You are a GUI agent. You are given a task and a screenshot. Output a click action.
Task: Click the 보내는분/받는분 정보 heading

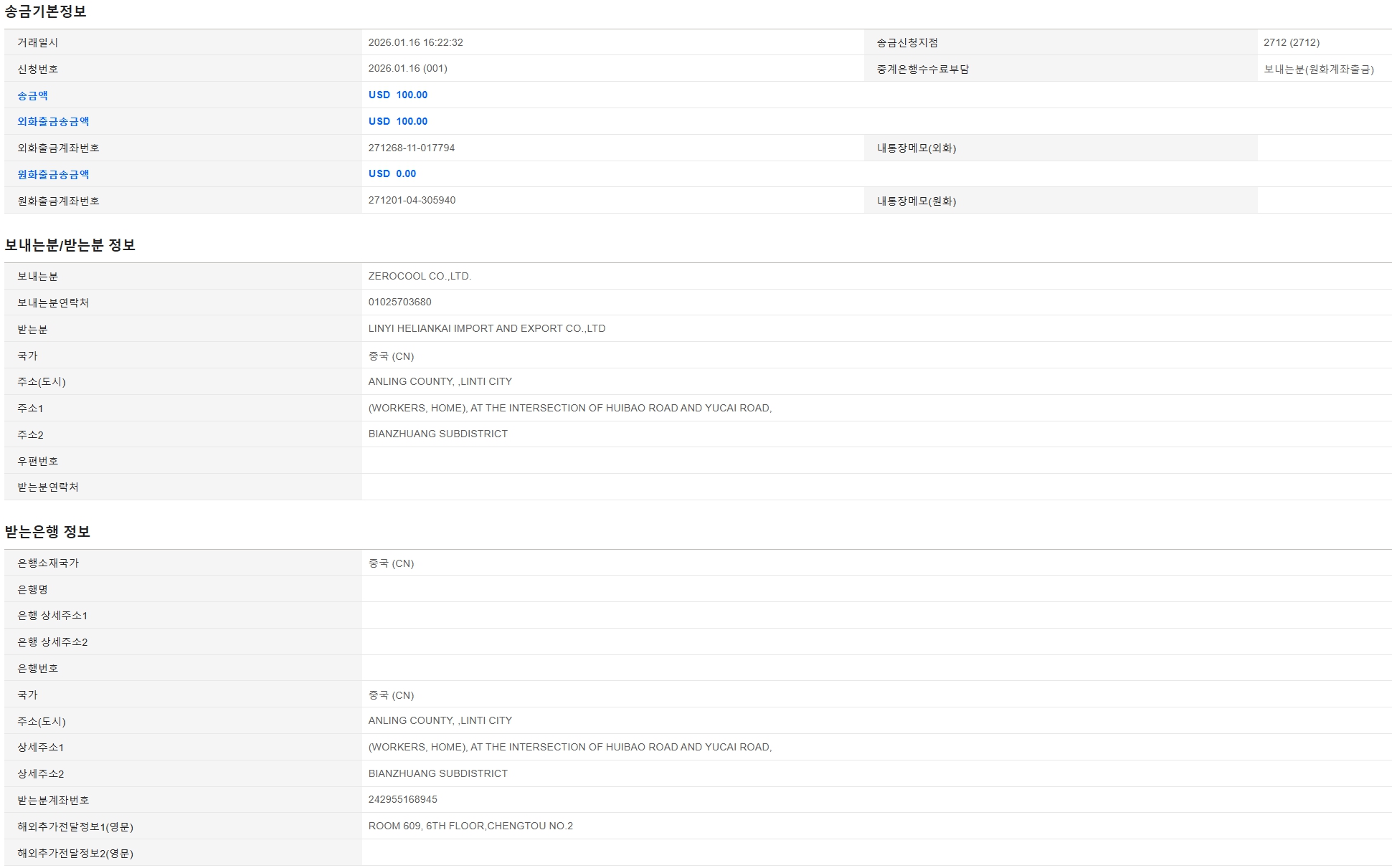coord(70,245)
